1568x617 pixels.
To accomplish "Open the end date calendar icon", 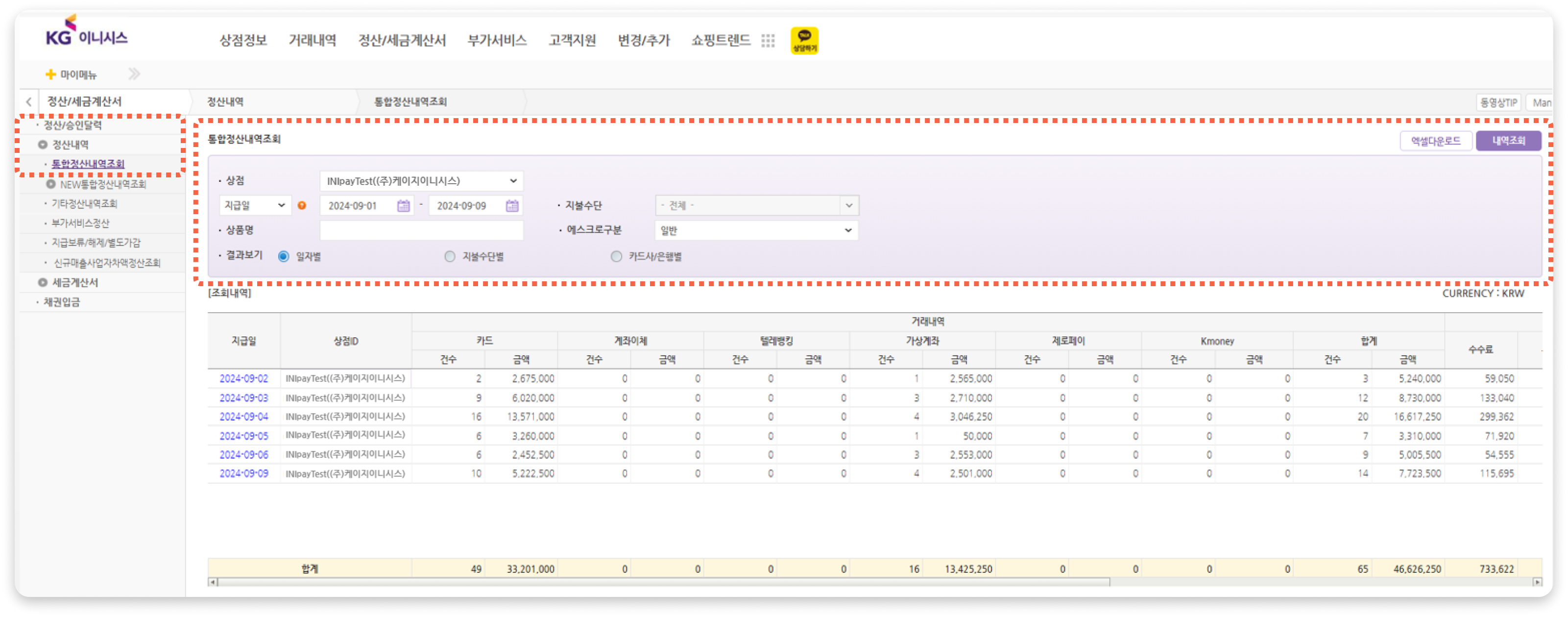I will click(512, 206).
